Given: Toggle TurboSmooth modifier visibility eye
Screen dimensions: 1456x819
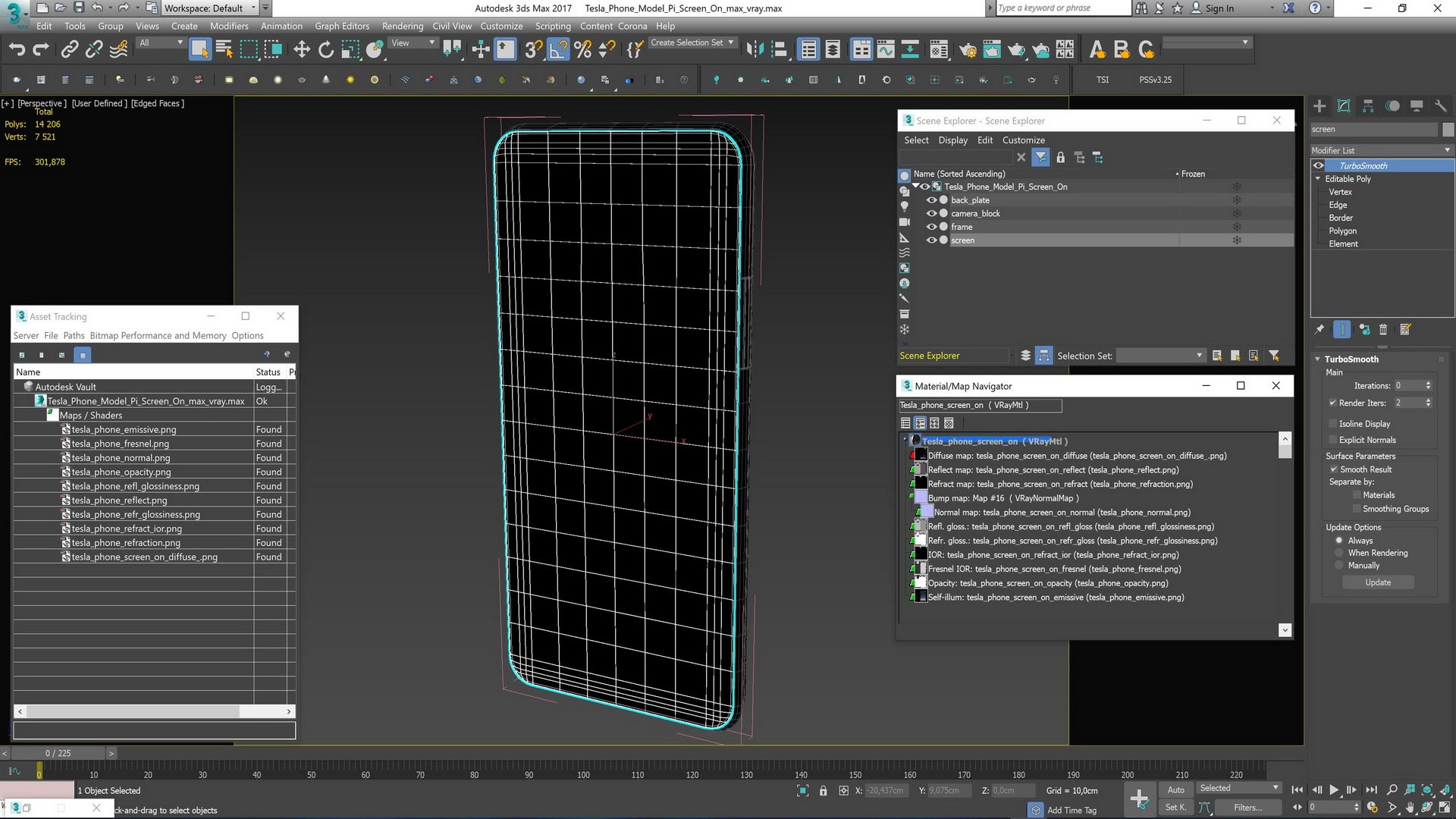Looking at the screenshot, I should tap(1319, 166).
